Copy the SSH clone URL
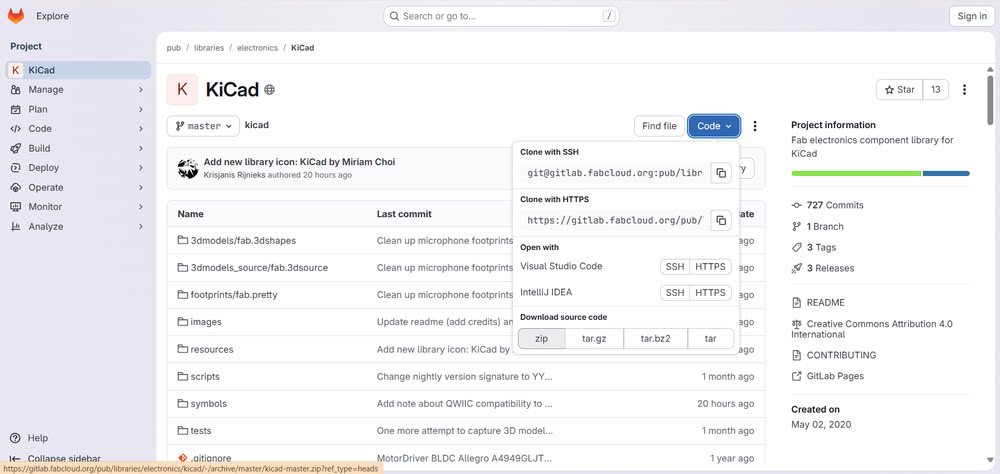 720,172
